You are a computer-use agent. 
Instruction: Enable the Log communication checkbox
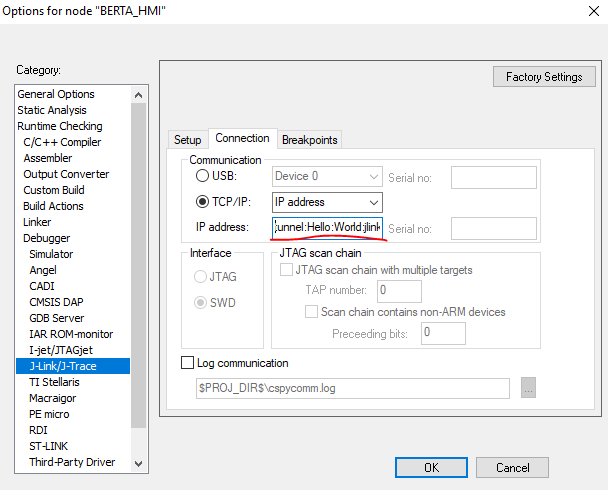coord(187,363)
